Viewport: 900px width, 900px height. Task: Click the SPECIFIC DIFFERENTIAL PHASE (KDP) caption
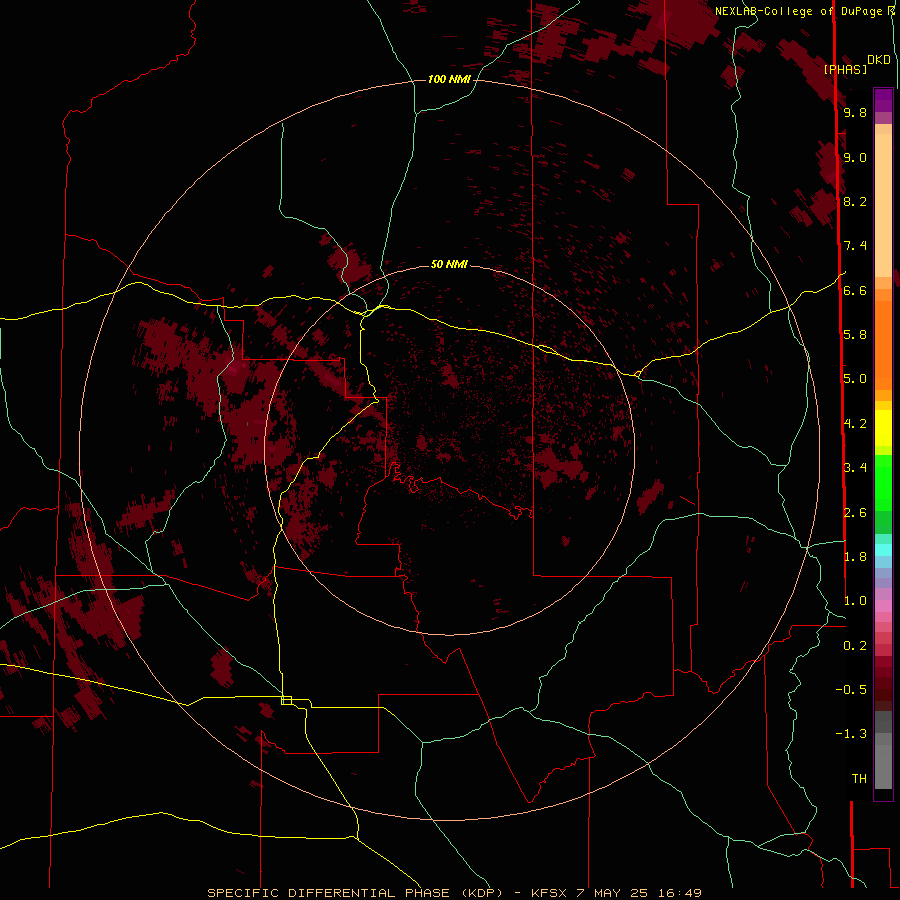(x=355, y=893)
